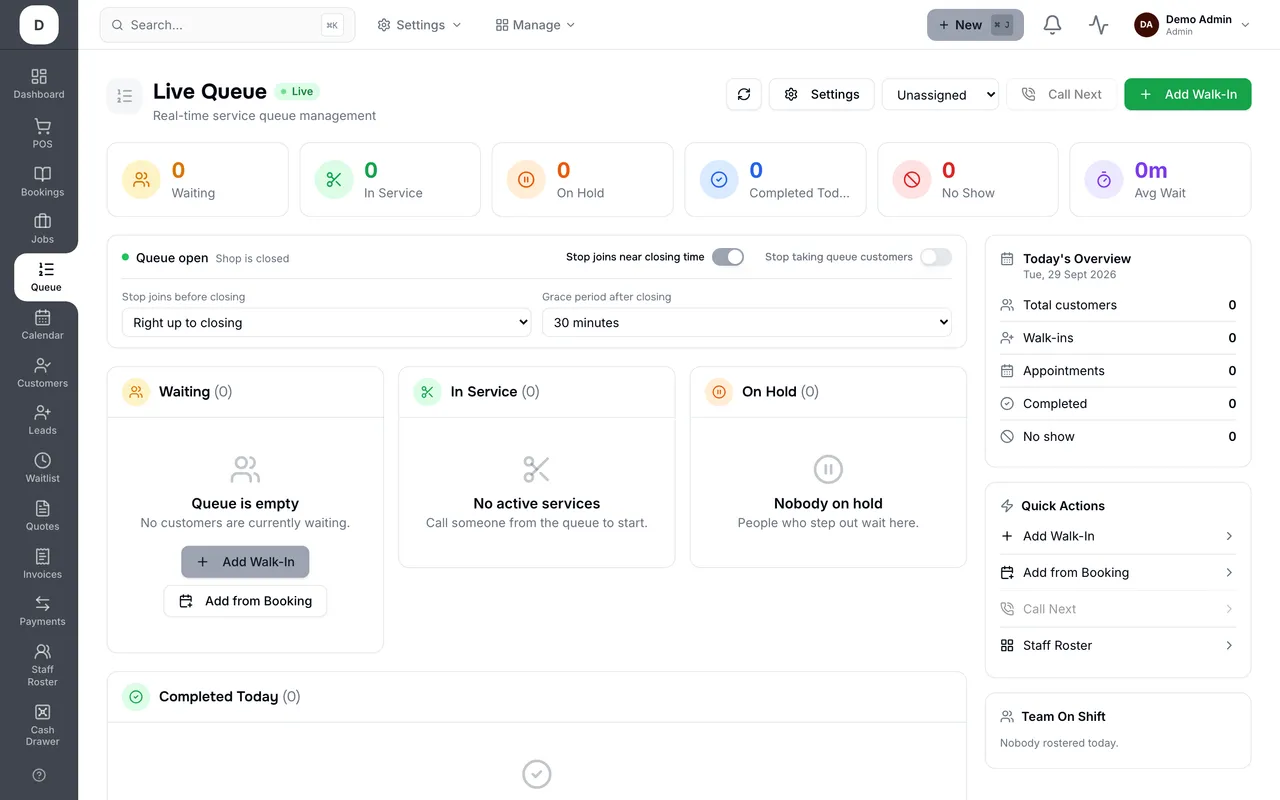
Task: Refresh the live queue
Action: (744, 94)
